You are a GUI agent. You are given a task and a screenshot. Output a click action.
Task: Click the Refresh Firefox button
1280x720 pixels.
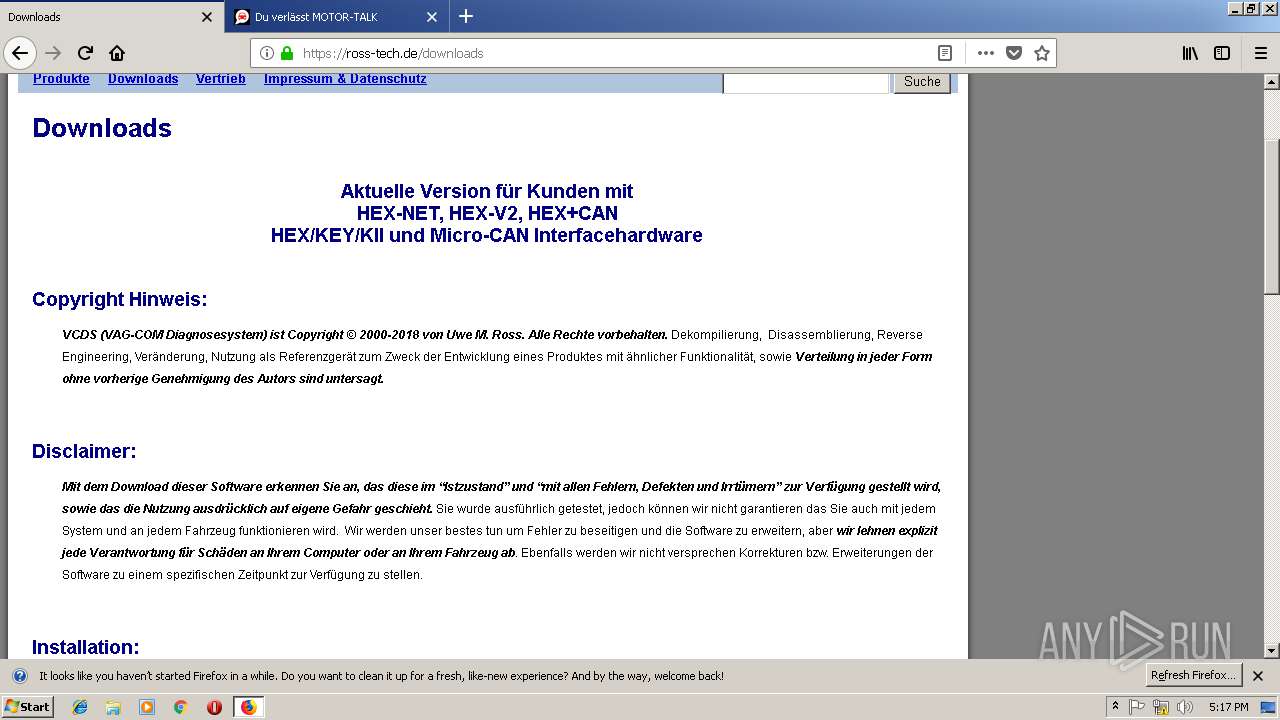pos(1193,675)
